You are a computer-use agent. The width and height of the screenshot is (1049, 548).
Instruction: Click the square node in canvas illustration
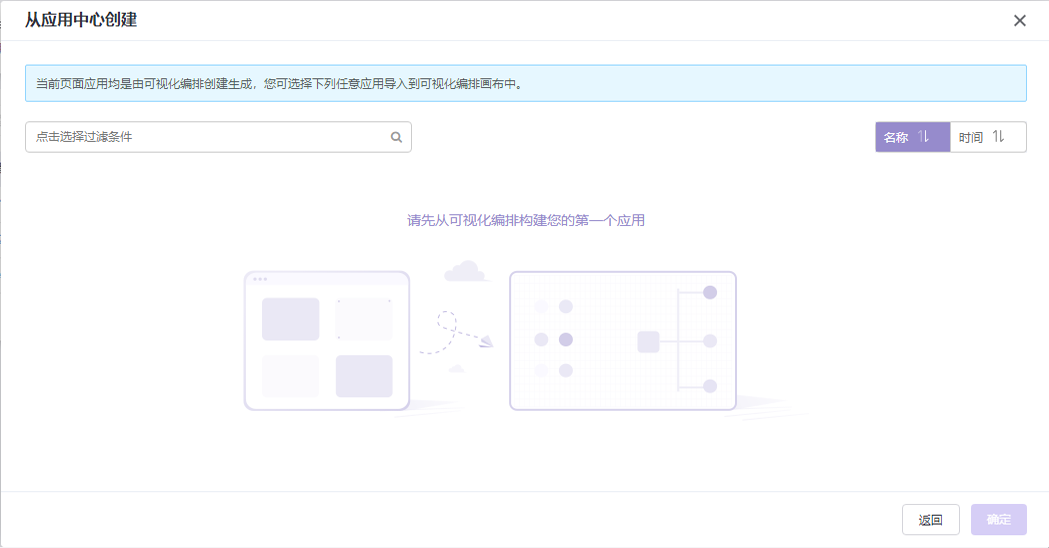point(648,341)
